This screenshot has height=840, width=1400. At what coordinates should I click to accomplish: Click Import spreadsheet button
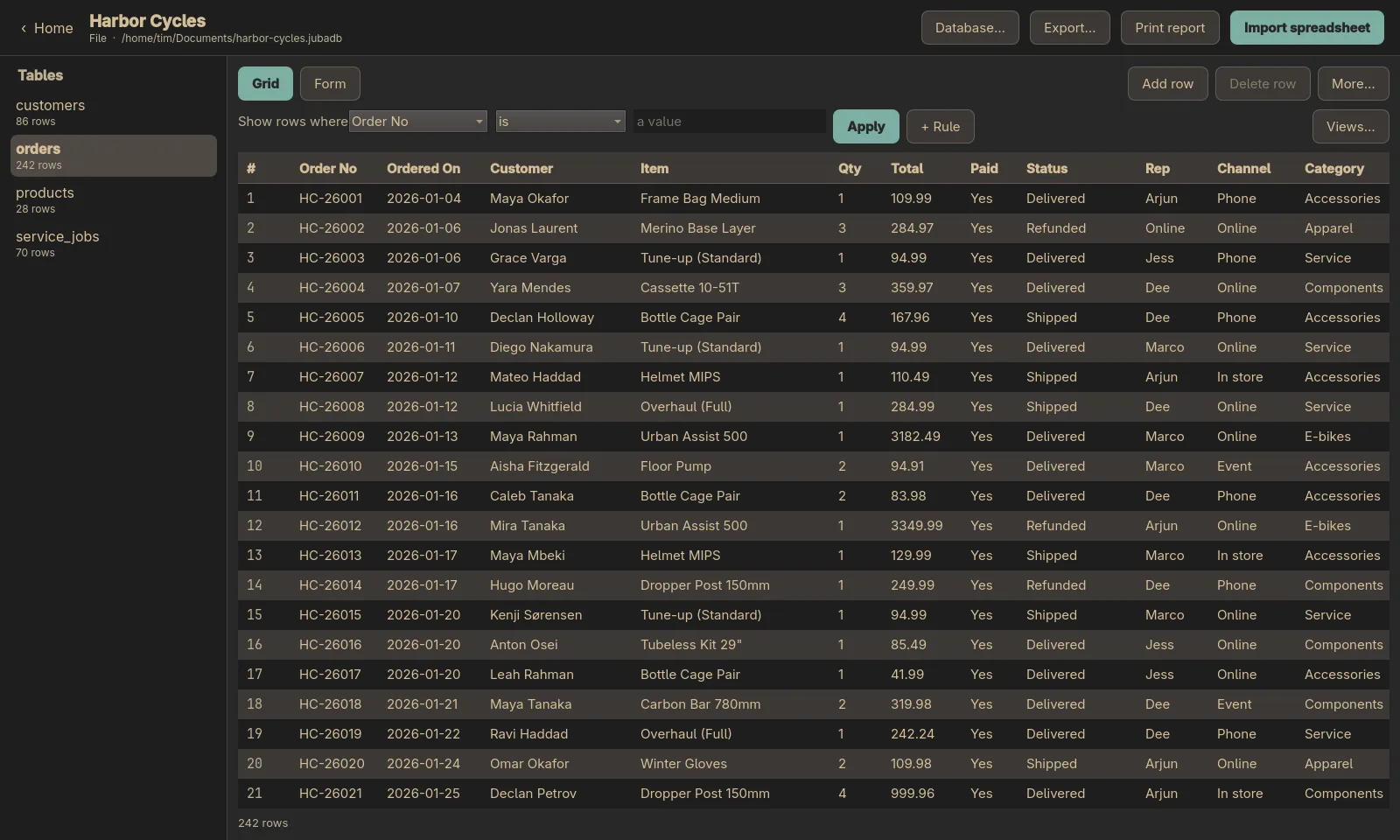coord(1306,28)
